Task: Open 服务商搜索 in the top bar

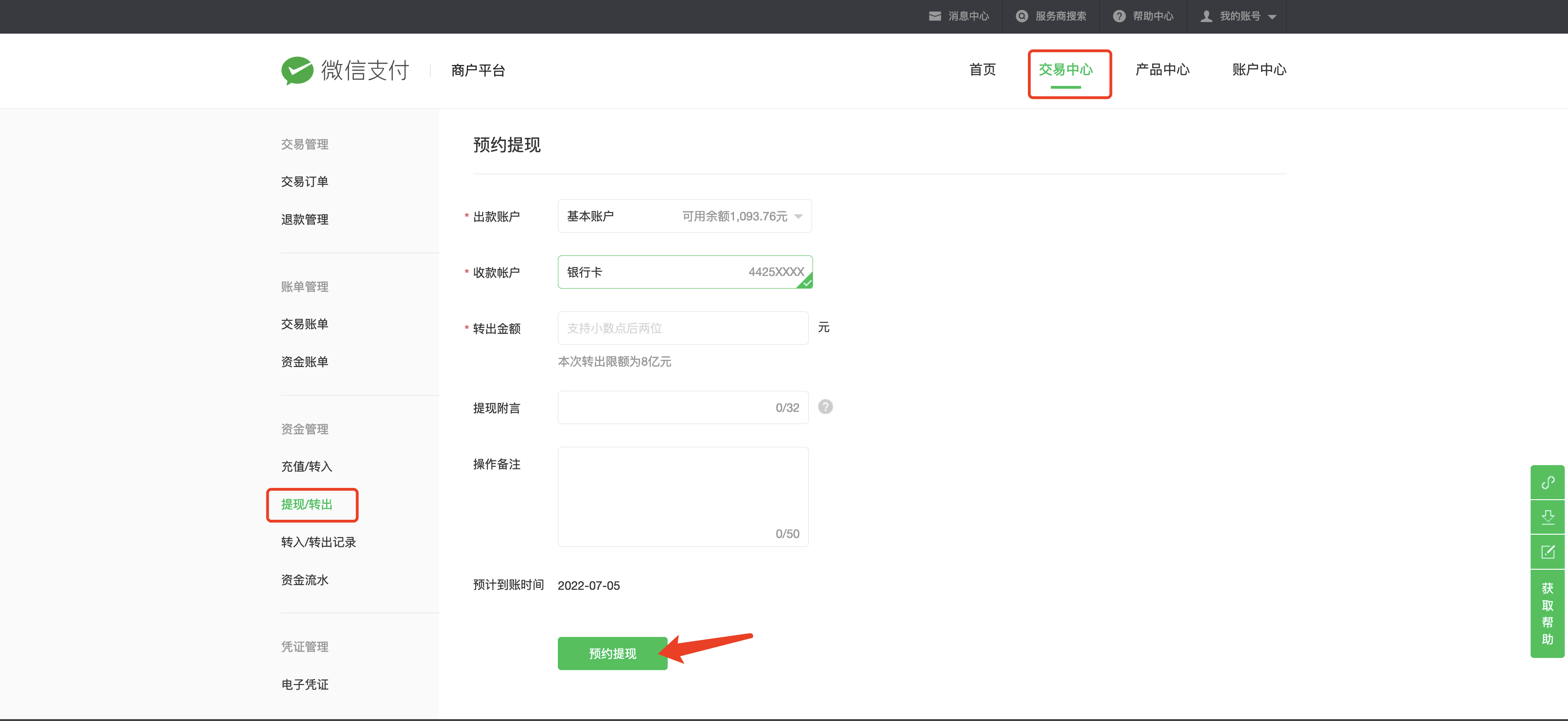Action: pyautogui.click(x=1060, y=16)
